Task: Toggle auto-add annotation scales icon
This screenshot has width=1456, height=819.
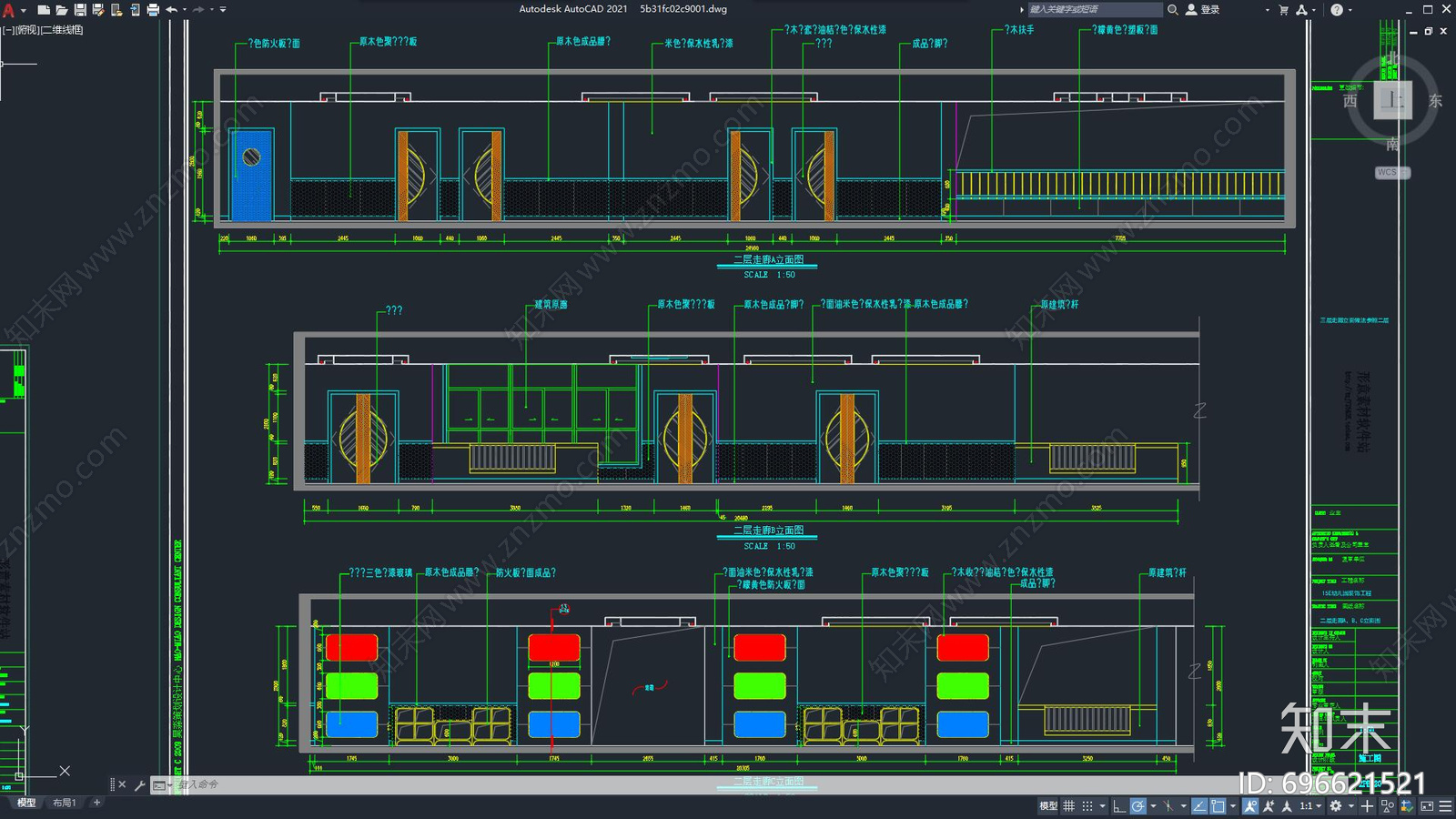Action: pos(1269,806)
